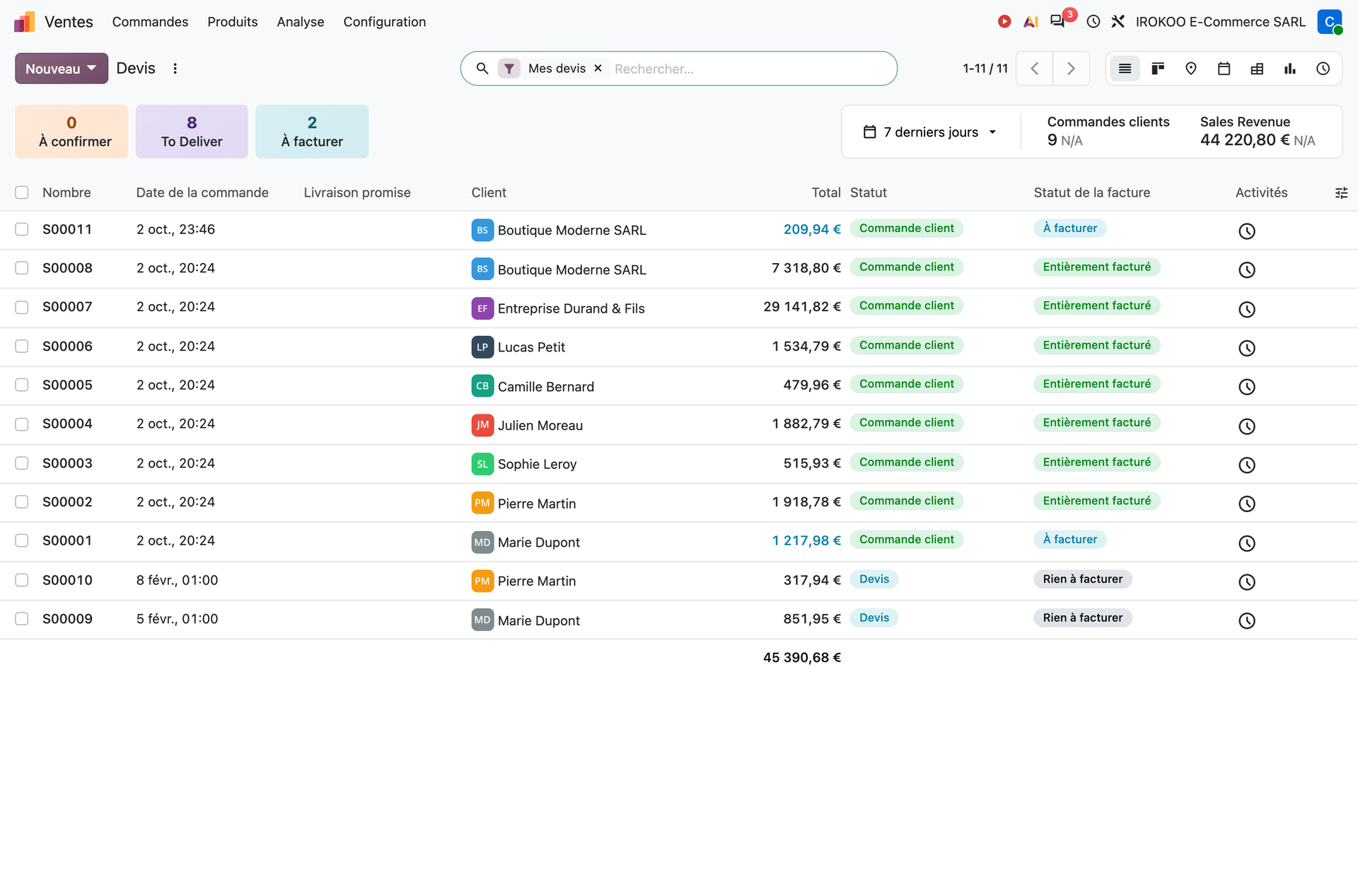The image size is (1358, 896).
Task: Open user avatar menu in top right
Action: pos(1330,22)
